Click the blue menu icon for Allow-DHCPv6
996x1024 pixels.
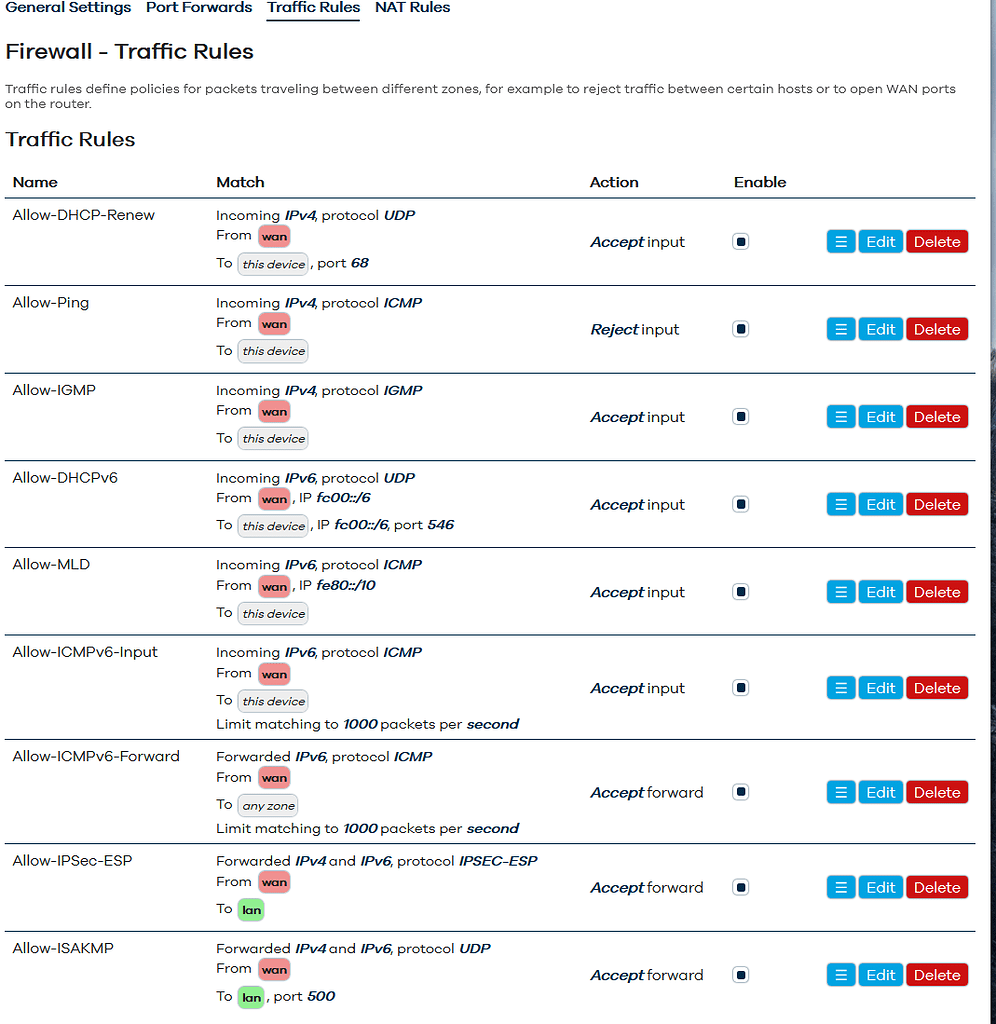[840, 504]
